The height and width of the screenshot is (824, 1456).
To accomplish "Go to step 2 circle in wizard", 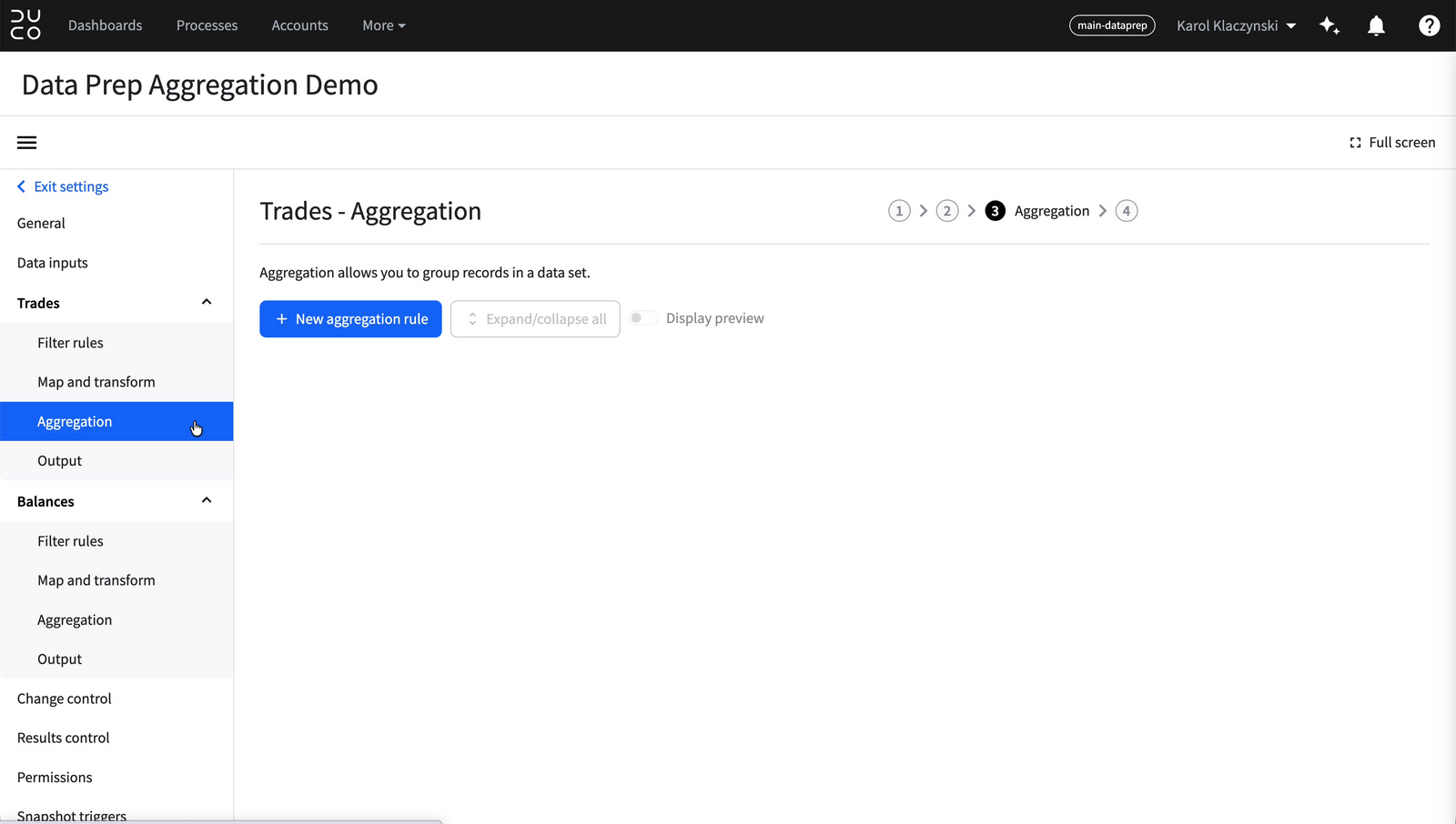I will 947,211.
